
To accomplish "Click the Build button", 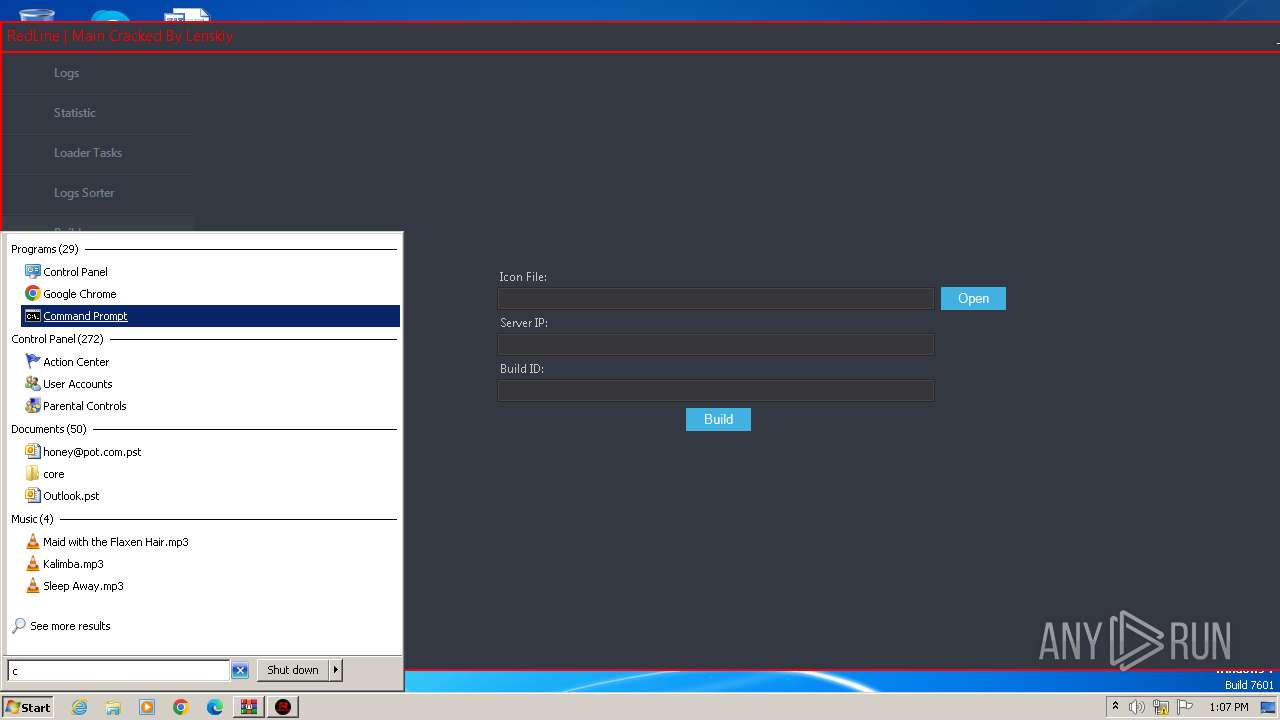I will [718, 419].
